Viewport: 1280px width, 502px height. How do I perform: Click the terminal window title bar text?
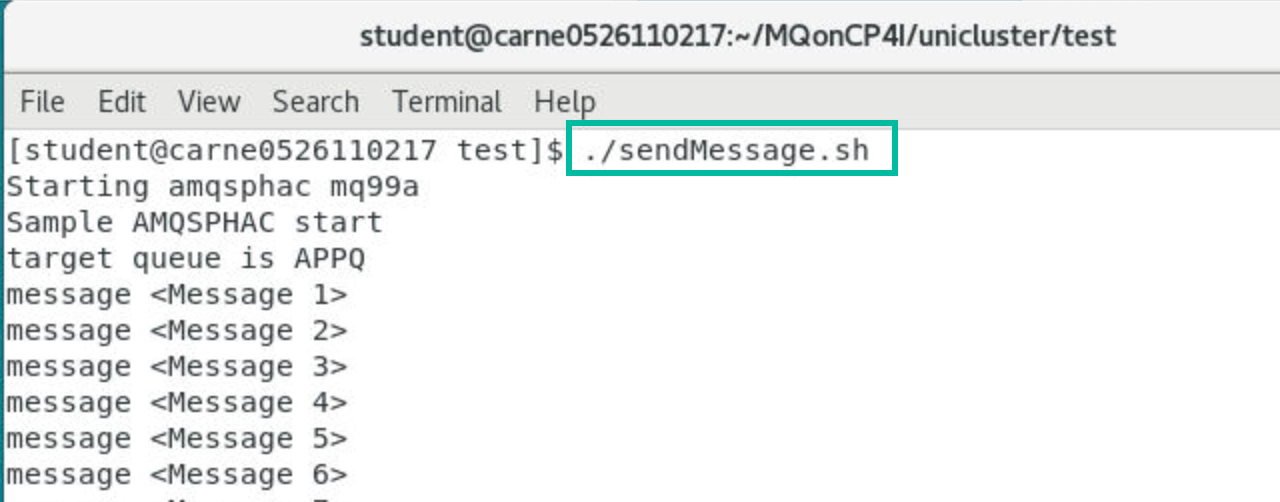pos(737,37)
